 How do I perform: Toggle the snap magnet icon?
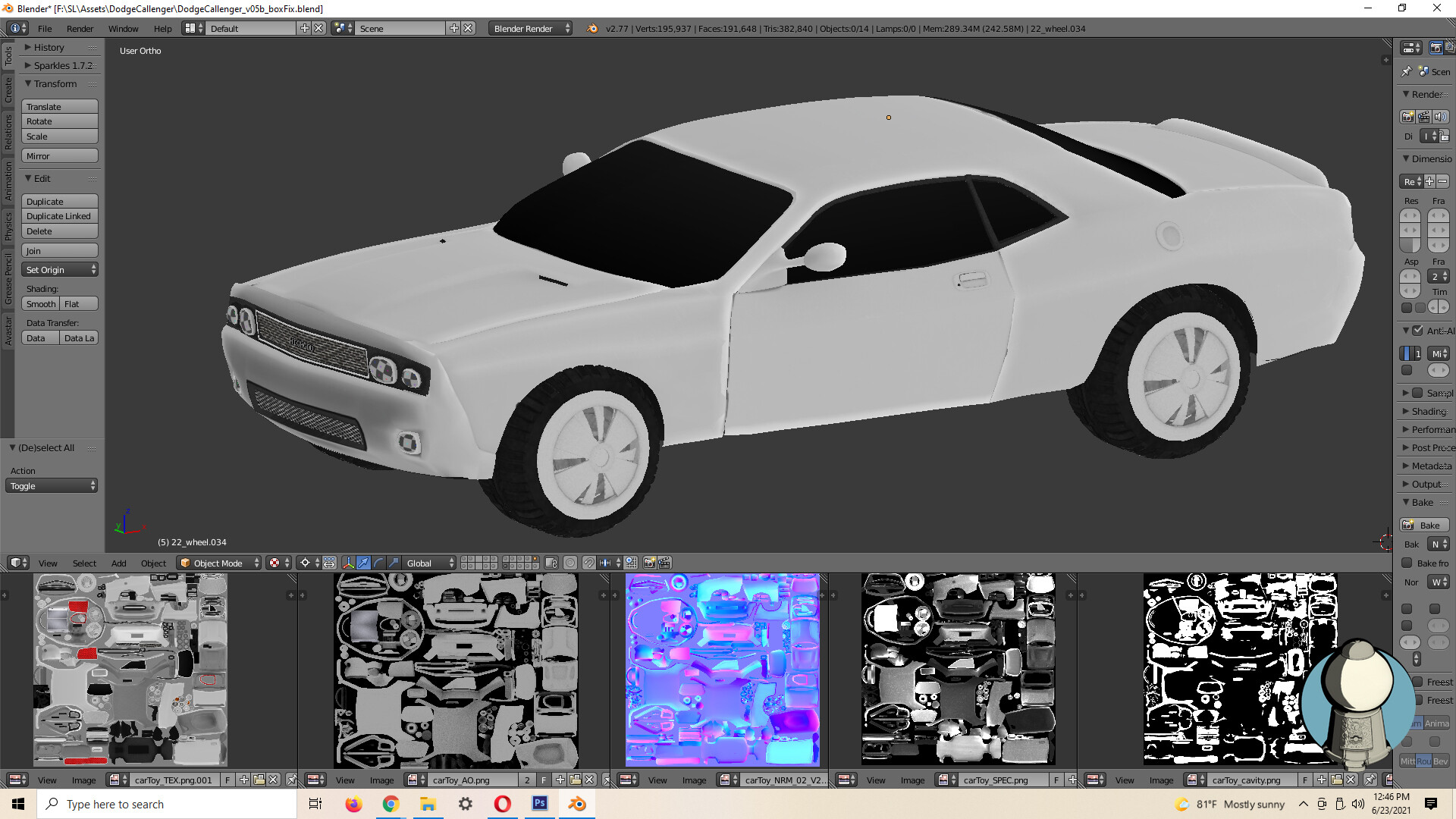[588, 563]
